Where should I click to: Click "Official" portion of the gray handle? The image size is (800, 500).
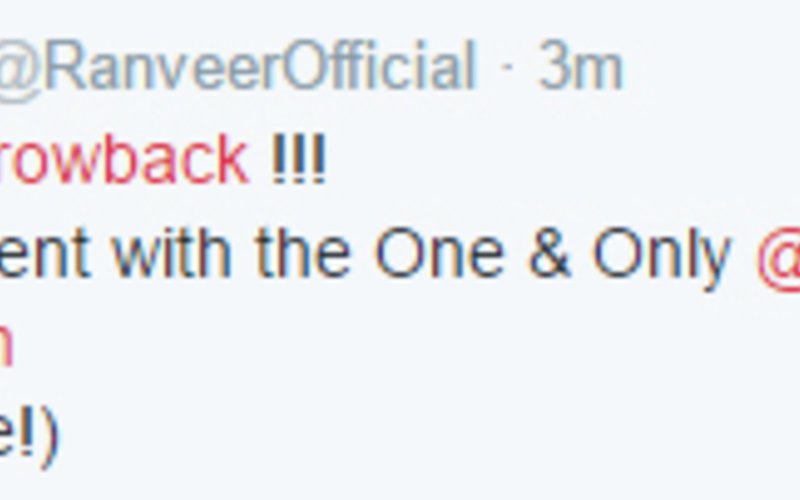click(379, 65)
